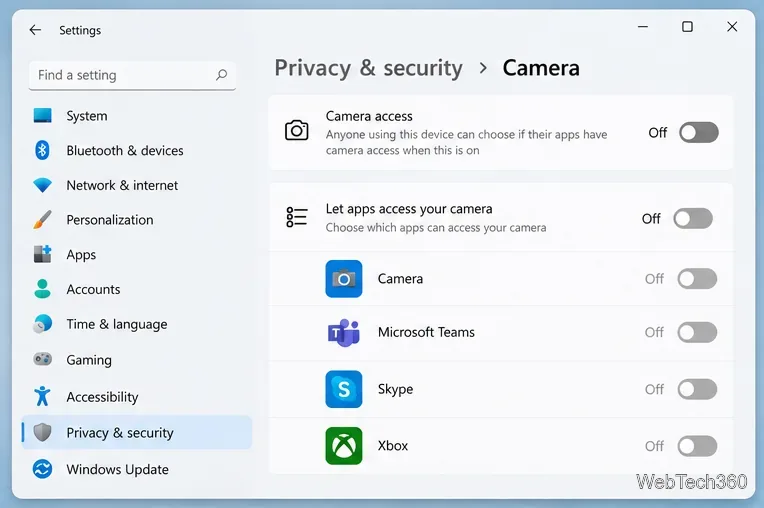Click the Network Wi-Fi diamond icon
This screenshot has height=508, width=764.
point(42,185)
